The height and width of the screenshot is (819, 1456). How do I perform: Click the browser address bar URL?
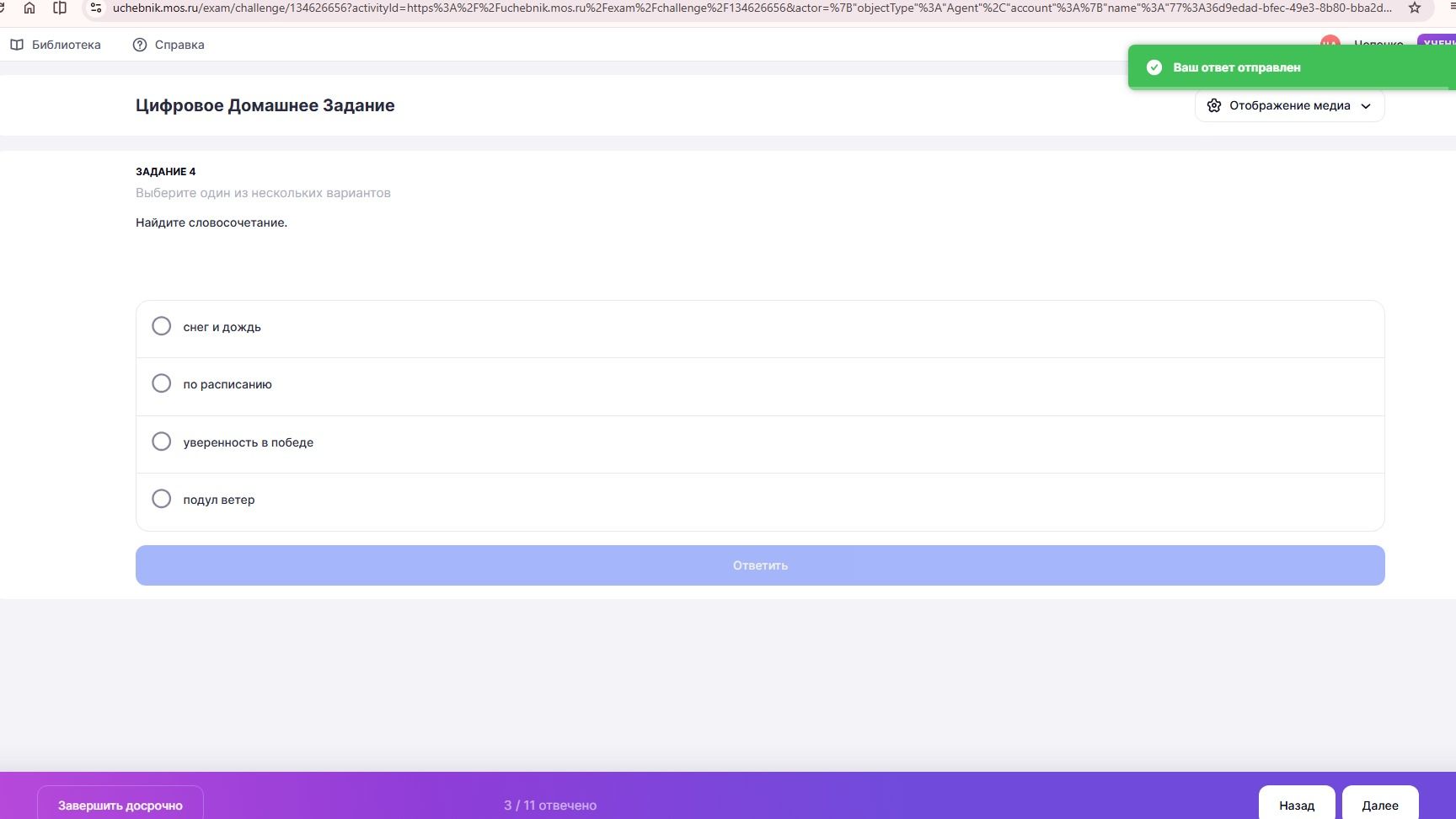pyautogui.click(x=752, y=8)
